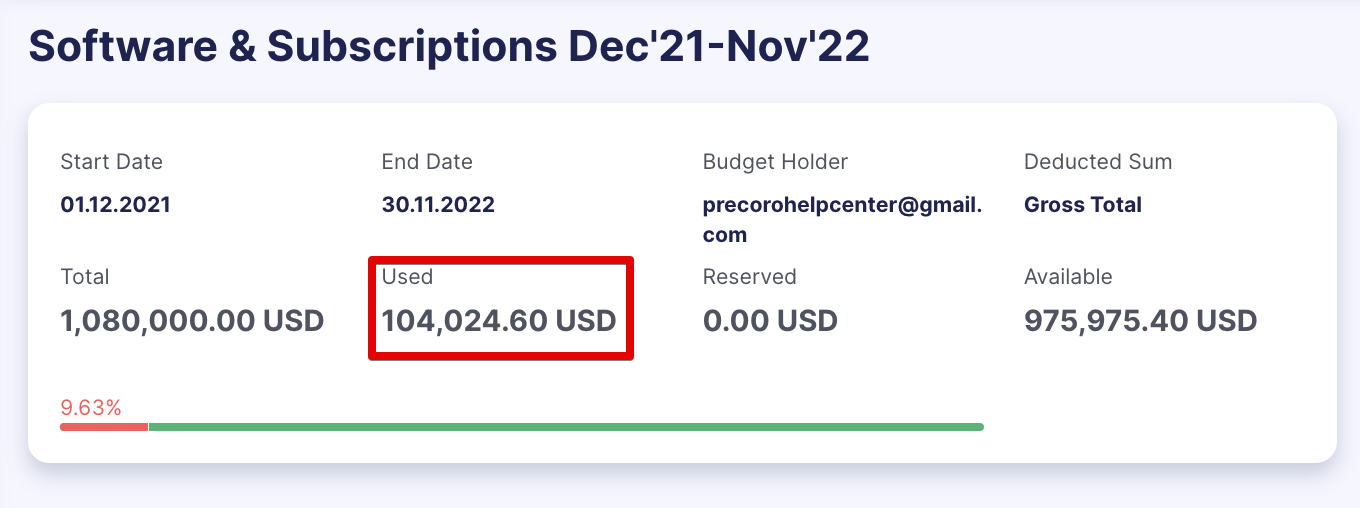Screen dimensions: 1360x508
Task: Click the 01.12.2021 start date value
Action: point(115,205)
